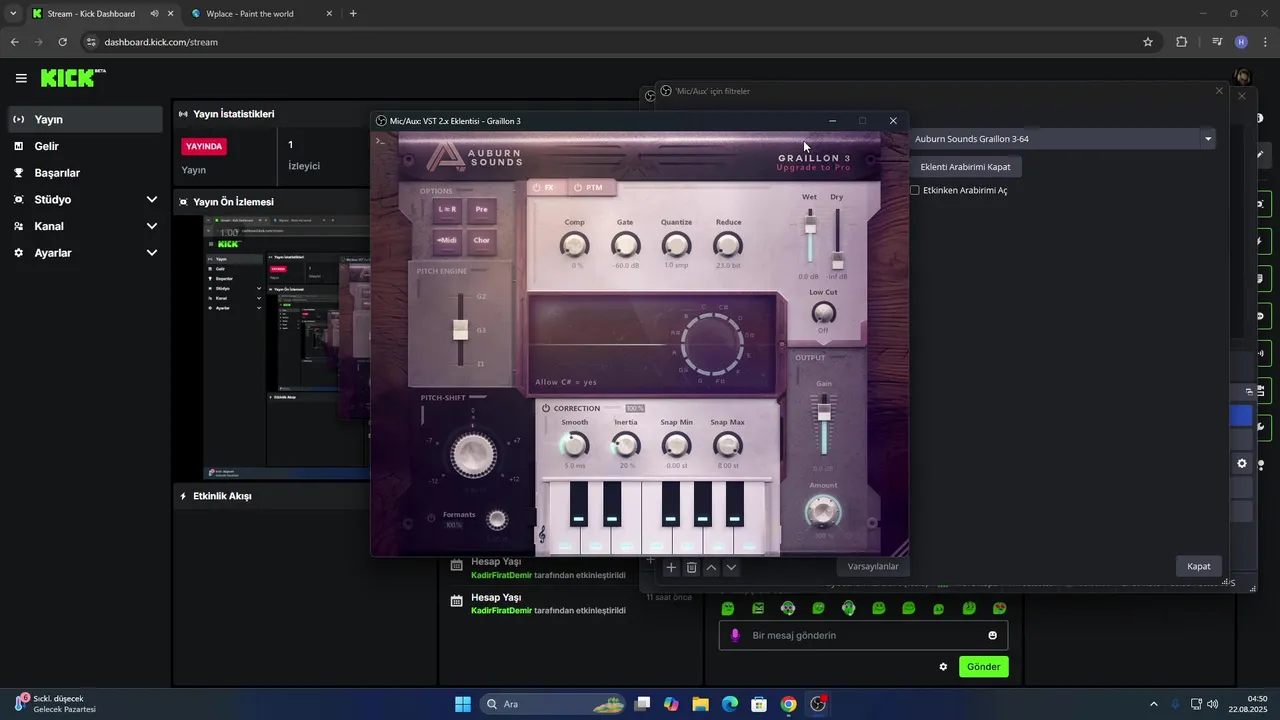Expand the Ayarlar sidebar section
Screen dimensions: 1280x720
[85, 253]
